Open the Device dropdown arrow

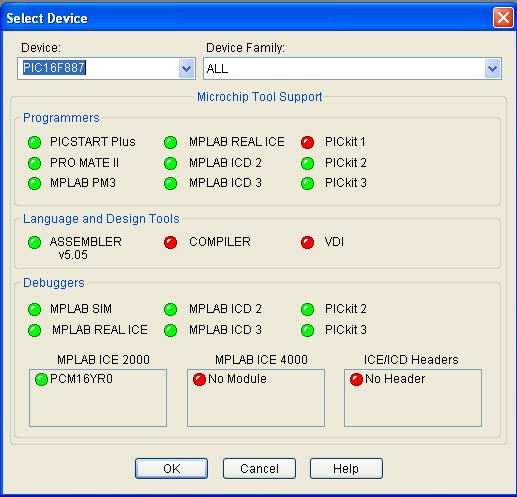(186, 69)
